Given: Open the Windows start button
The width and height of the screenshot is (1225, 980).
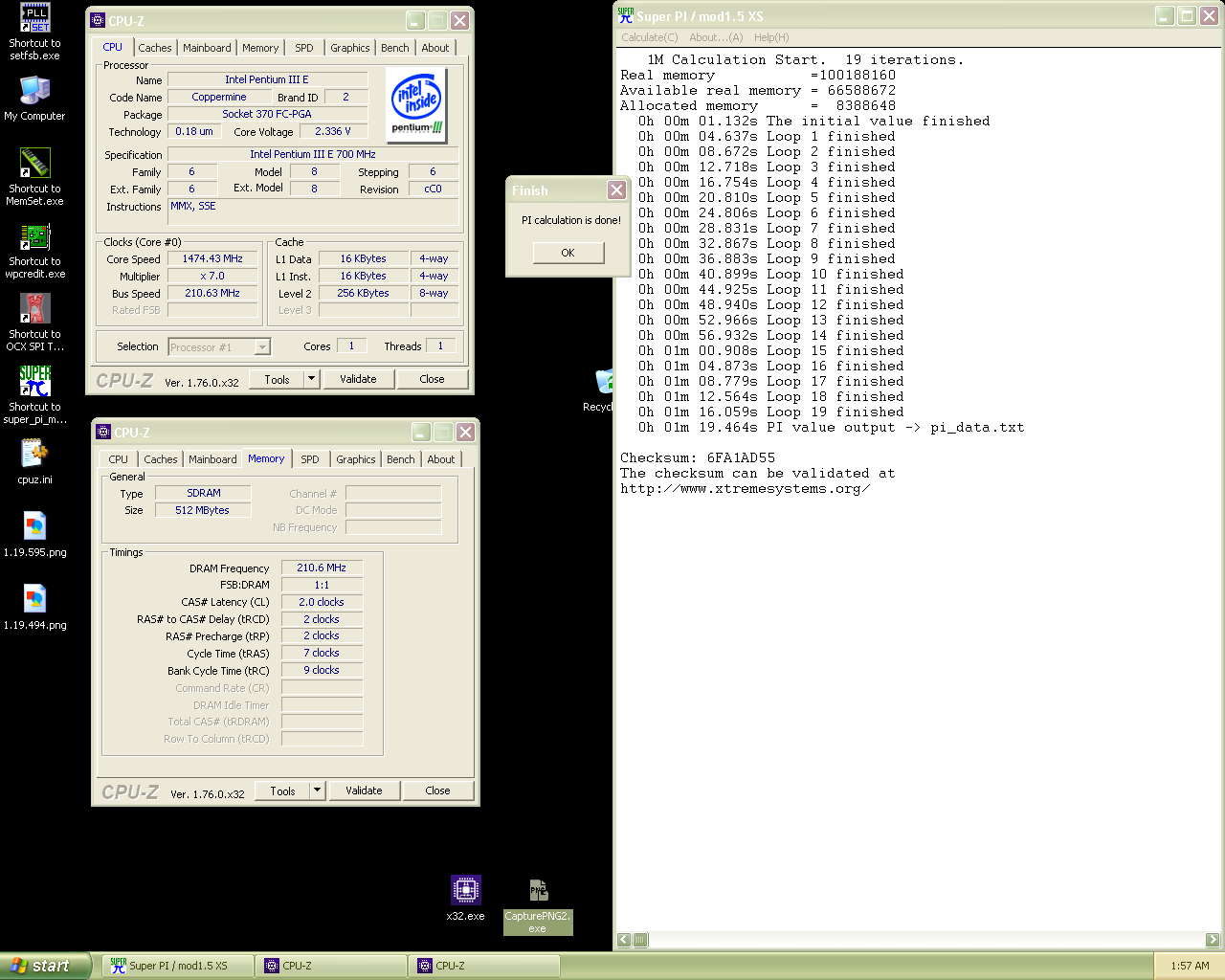Looking at the screenshot, I should (x=45, y=966).
